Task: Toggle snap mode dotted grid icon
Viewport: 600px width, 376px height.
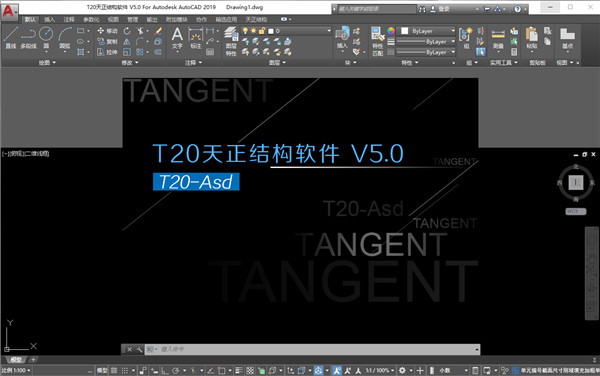Action: (125, 370)
